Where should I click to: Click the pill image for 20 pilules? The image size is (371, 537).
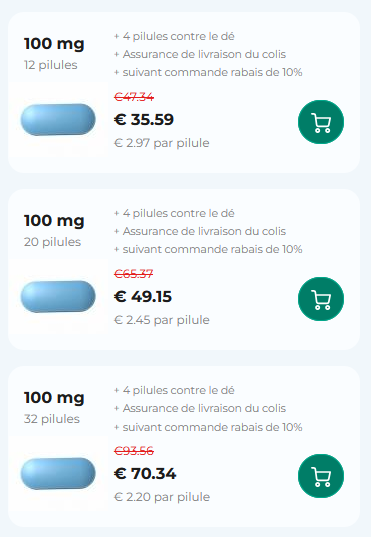58,297
